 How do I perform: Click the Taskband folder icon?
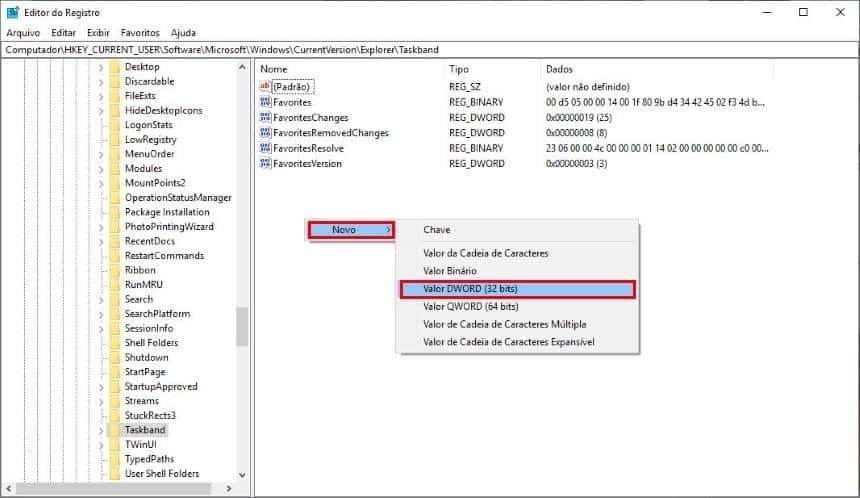tap(115, 430)
